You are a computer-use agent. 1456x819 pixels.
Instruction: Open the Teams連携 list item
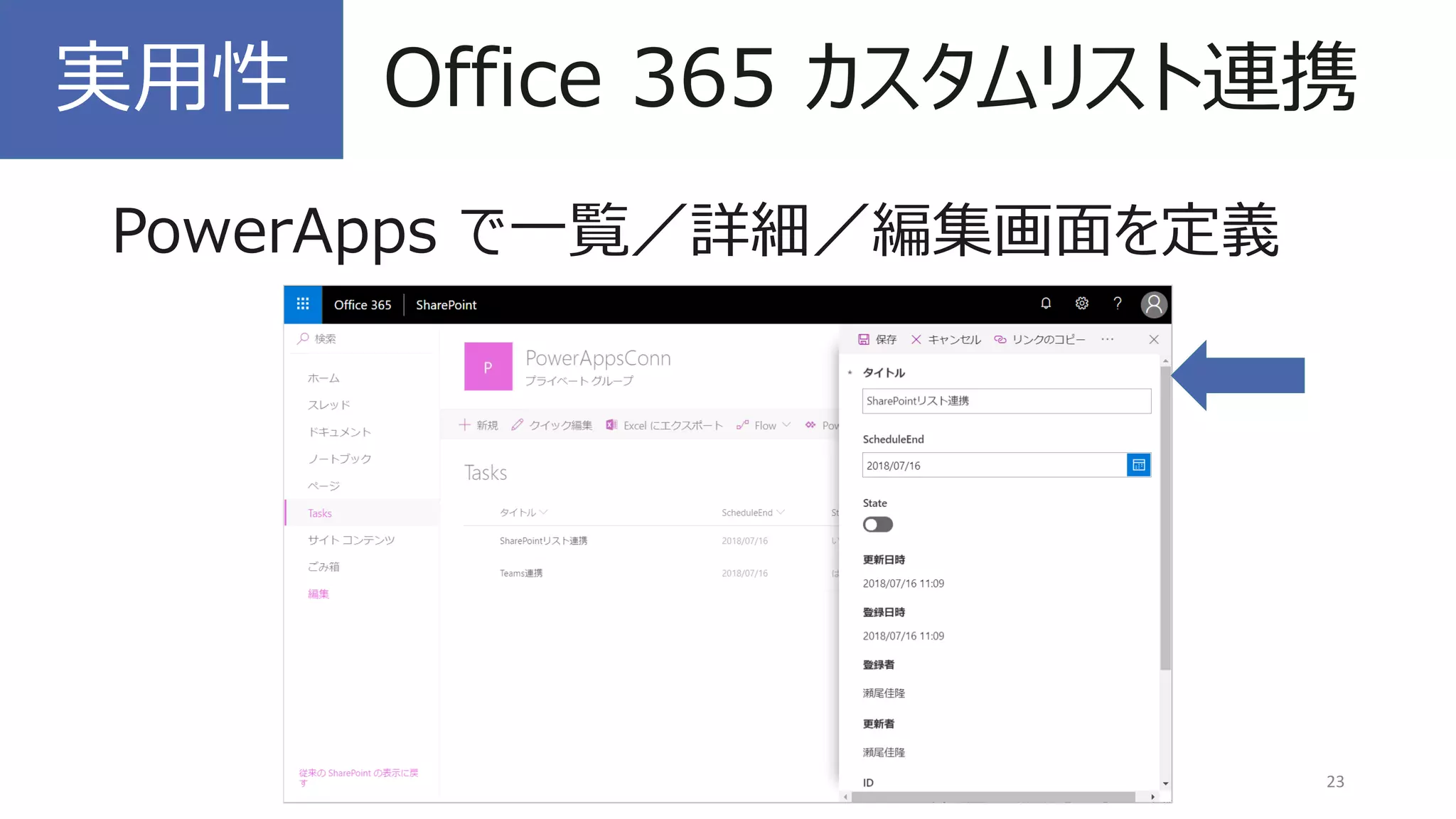tap(521, 573)
